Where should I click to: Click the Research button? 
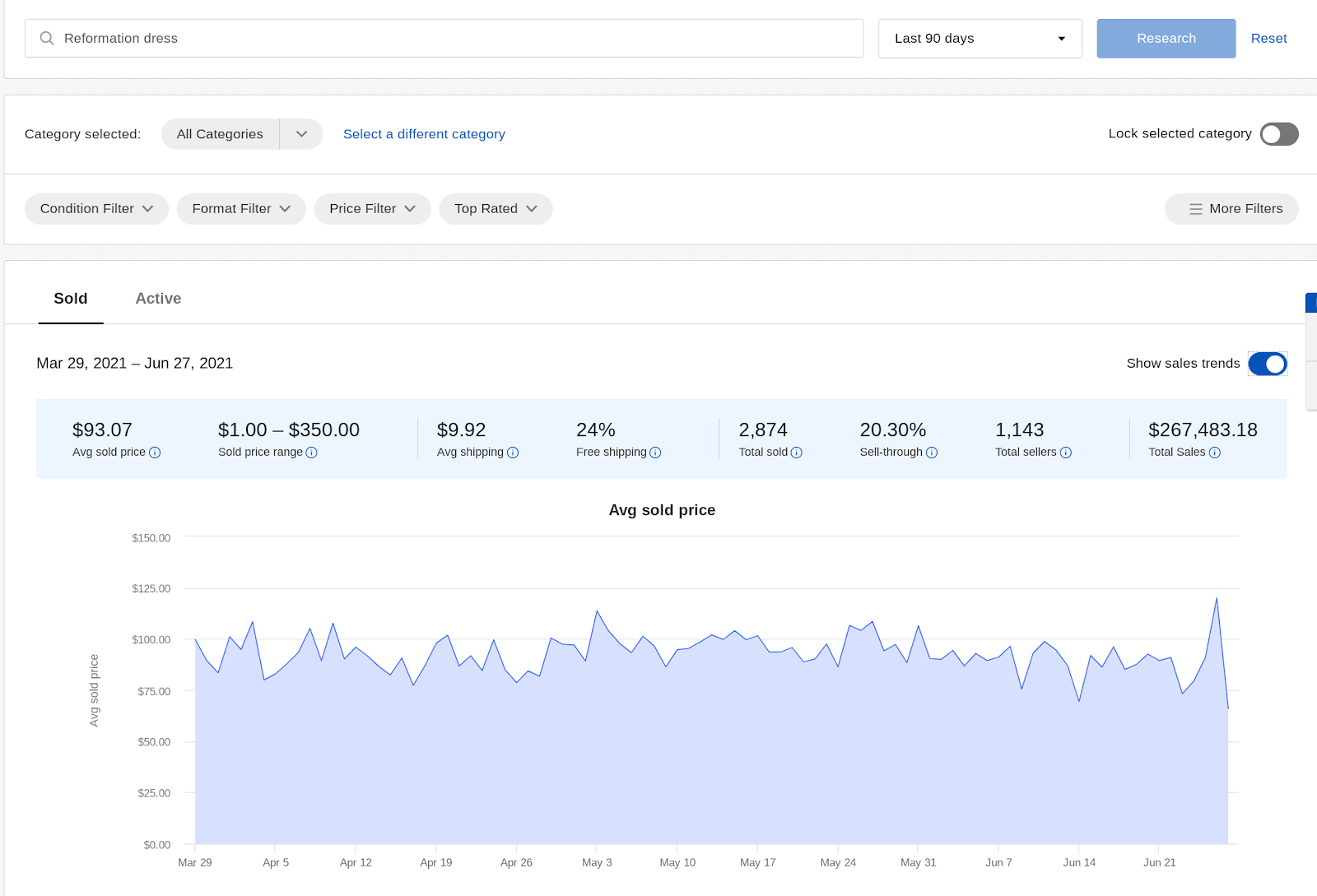(1166, 39)
